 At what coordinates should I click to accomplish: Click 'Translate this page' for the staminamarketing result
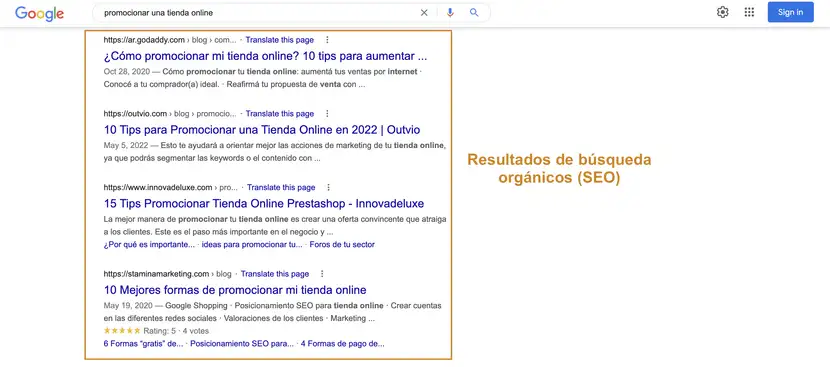[275, 274]
